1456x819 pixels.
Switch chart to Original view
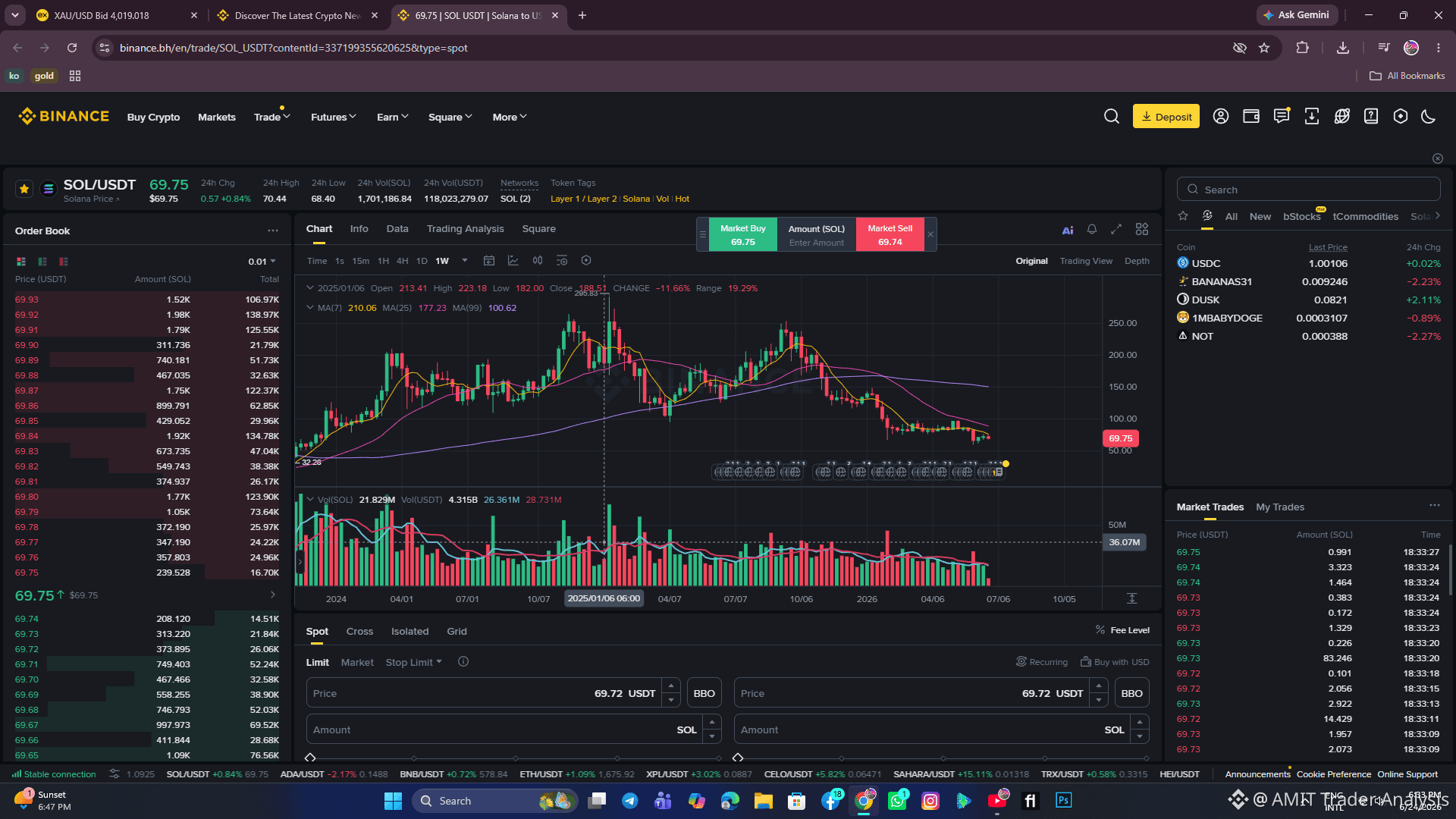[1031, 261]
